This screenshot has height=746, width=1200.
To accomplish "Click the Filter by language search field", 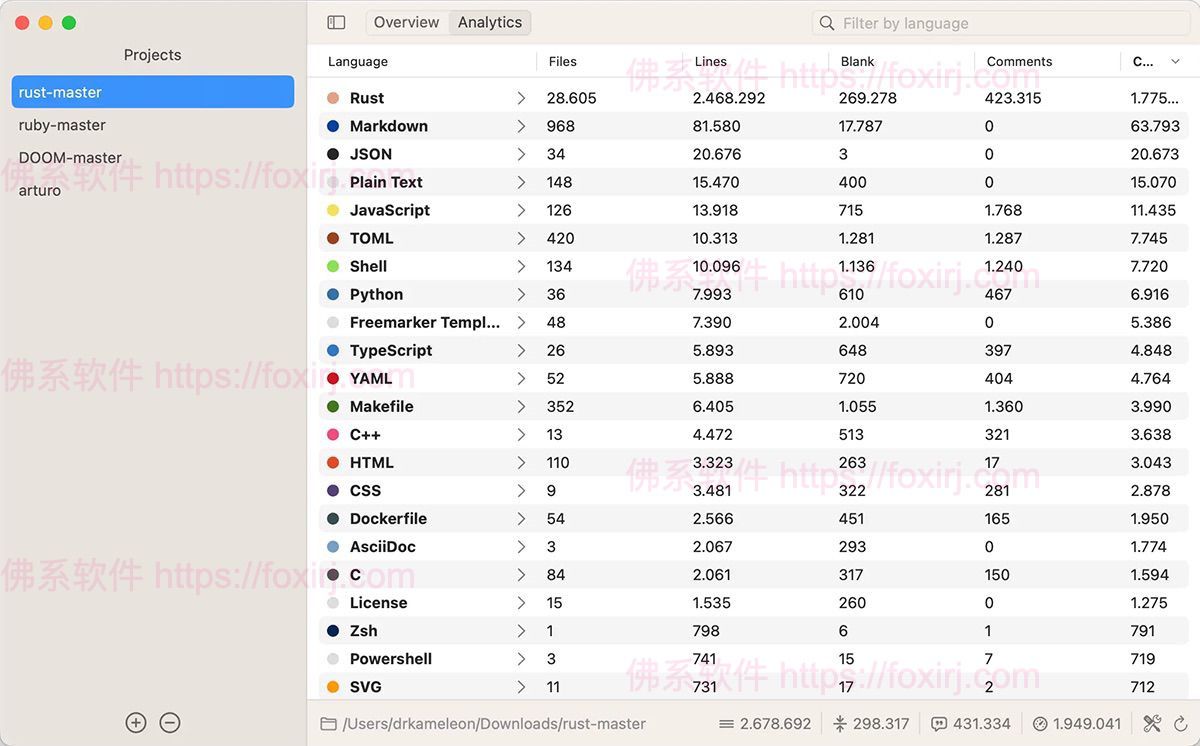I will click(1000, 23).
